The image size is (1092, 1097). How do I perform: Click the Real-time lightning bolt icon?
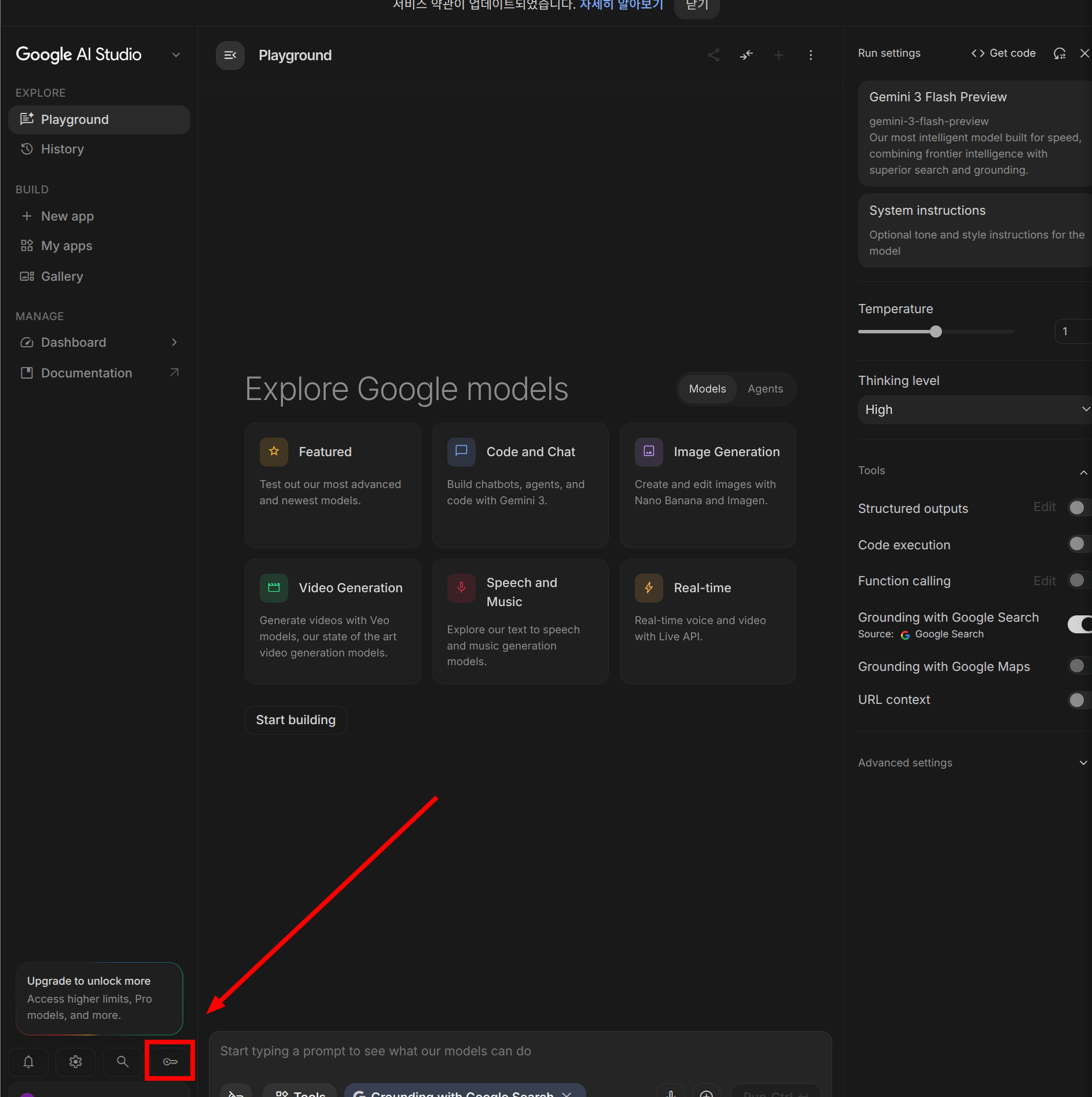(649, 588)
